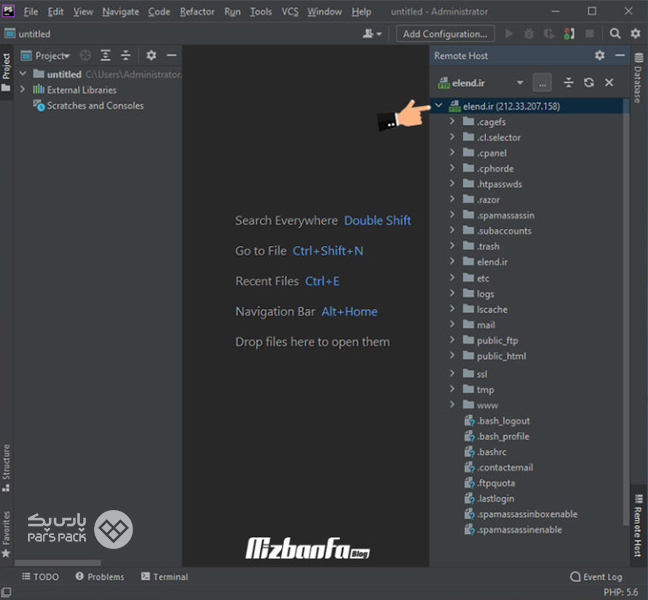Click Run with Coverage icon
This screenshot has height=600, width=648.
549,33
